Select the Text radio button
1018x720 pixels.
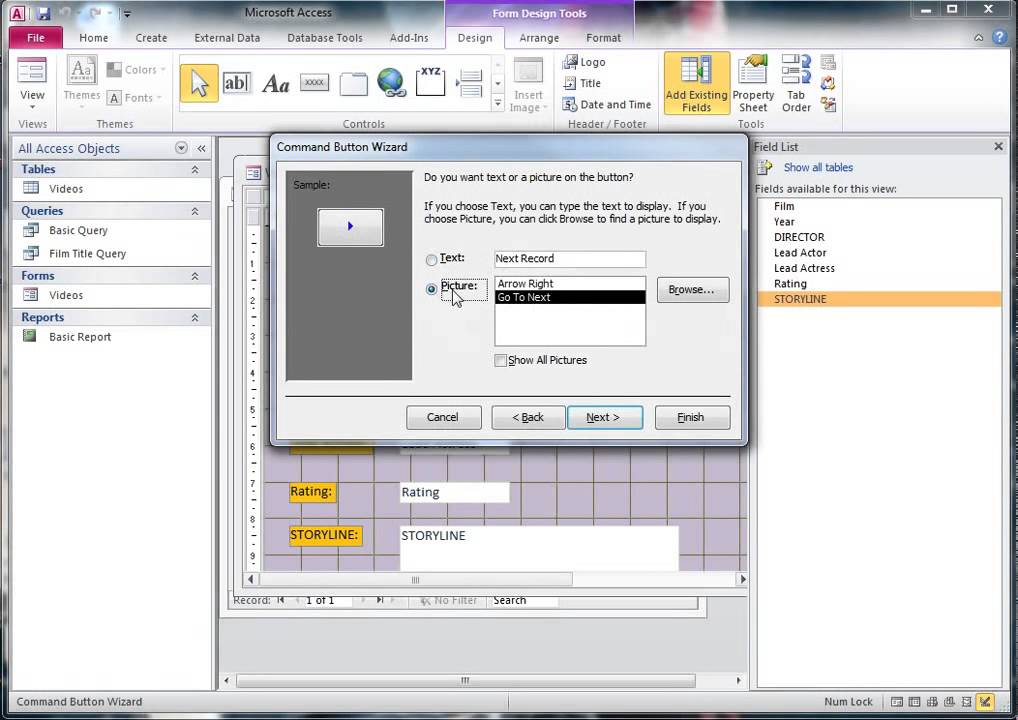[x=431, y=260]
